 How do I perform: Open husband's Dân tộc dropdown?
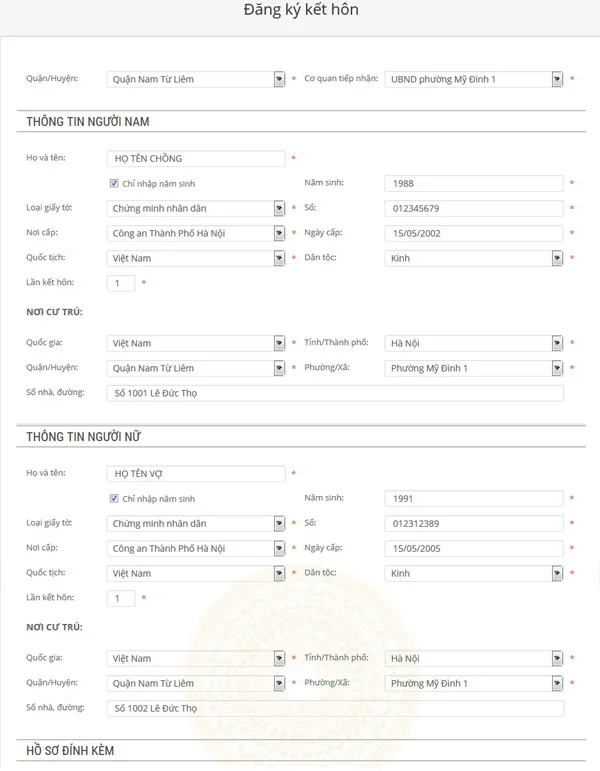[474, 258]
